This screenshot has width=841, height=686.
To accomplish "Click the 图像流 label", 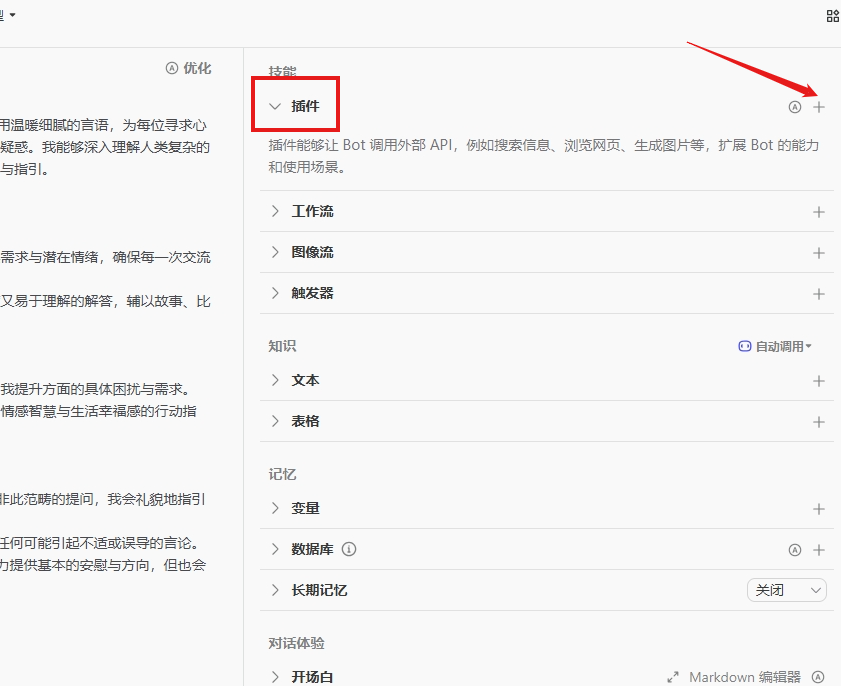I will [312, 252].
